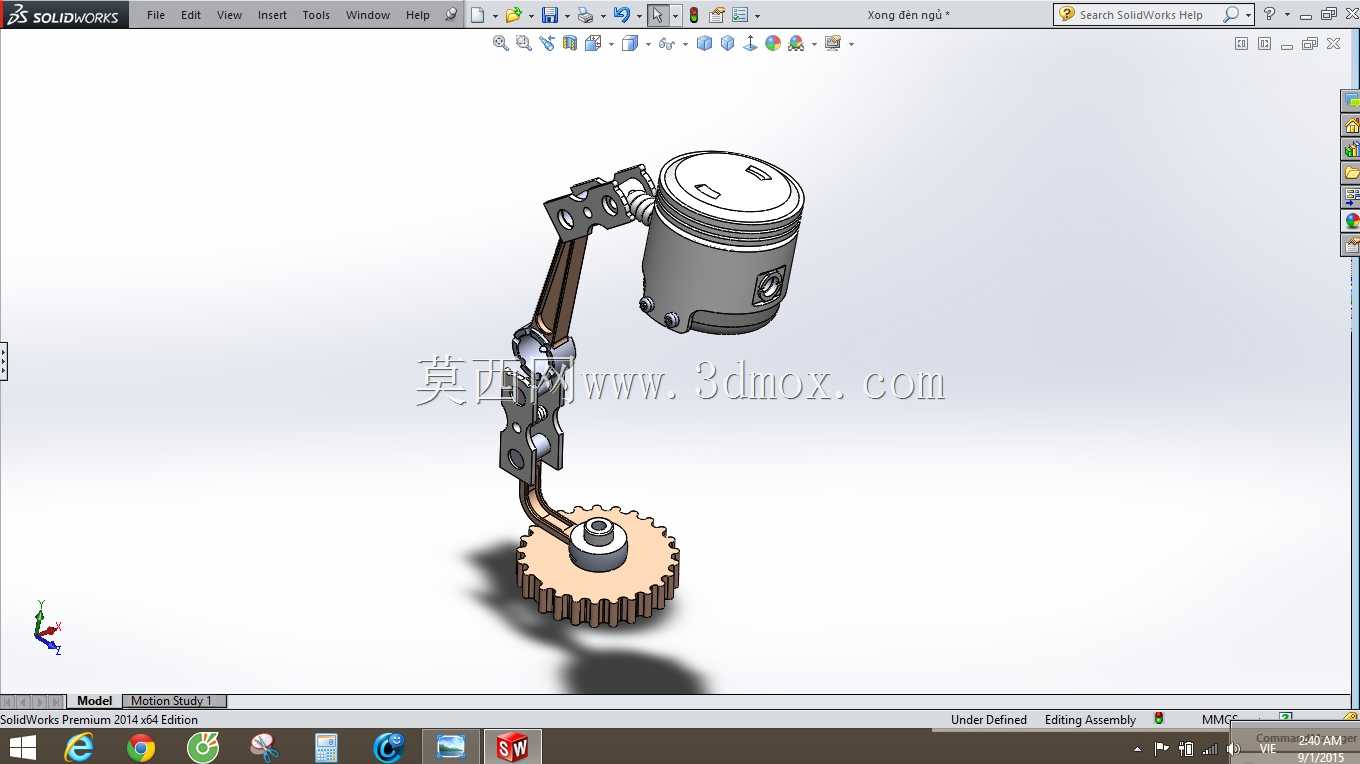Open the Insert menu
The height and width of the screenshot is (764, 1360).
(x=272, y=15)
